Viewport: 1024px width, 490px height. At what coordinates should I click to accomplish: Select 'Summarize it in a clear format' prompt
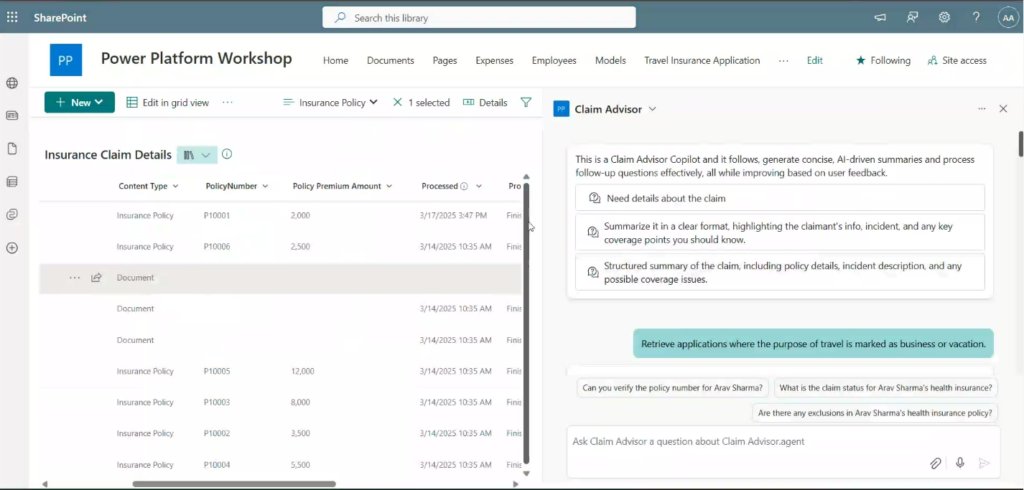coord(780,233)
